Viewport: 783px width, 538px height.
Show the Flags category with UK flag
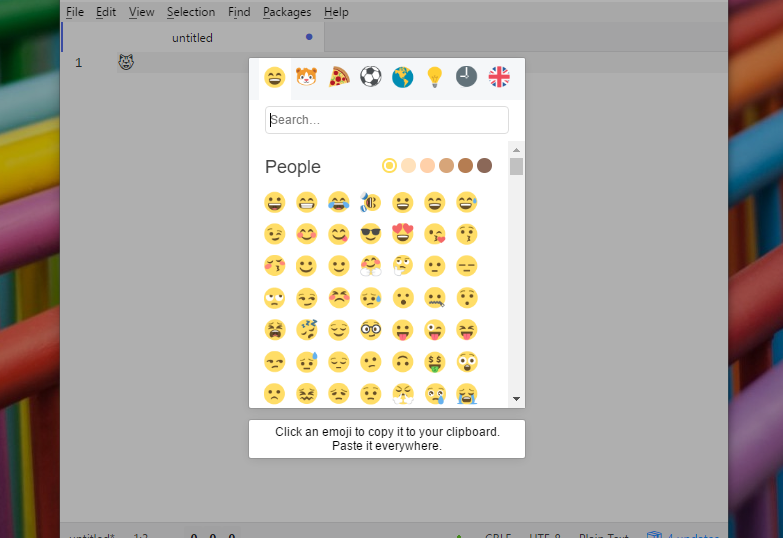[x=499, y=77]
